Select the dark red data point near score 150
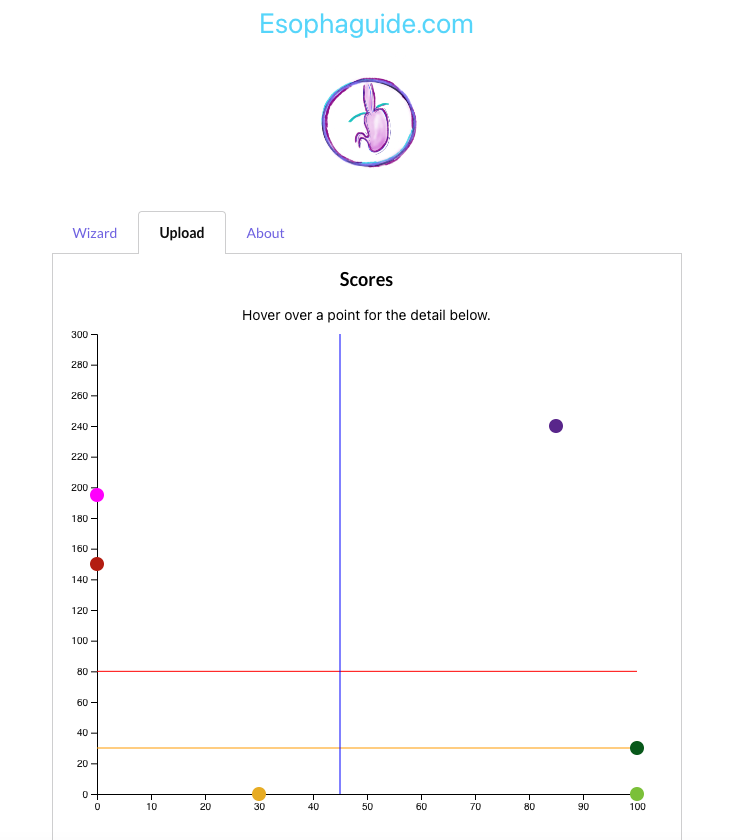The image size is (740, 840). [x=97, y=563]
